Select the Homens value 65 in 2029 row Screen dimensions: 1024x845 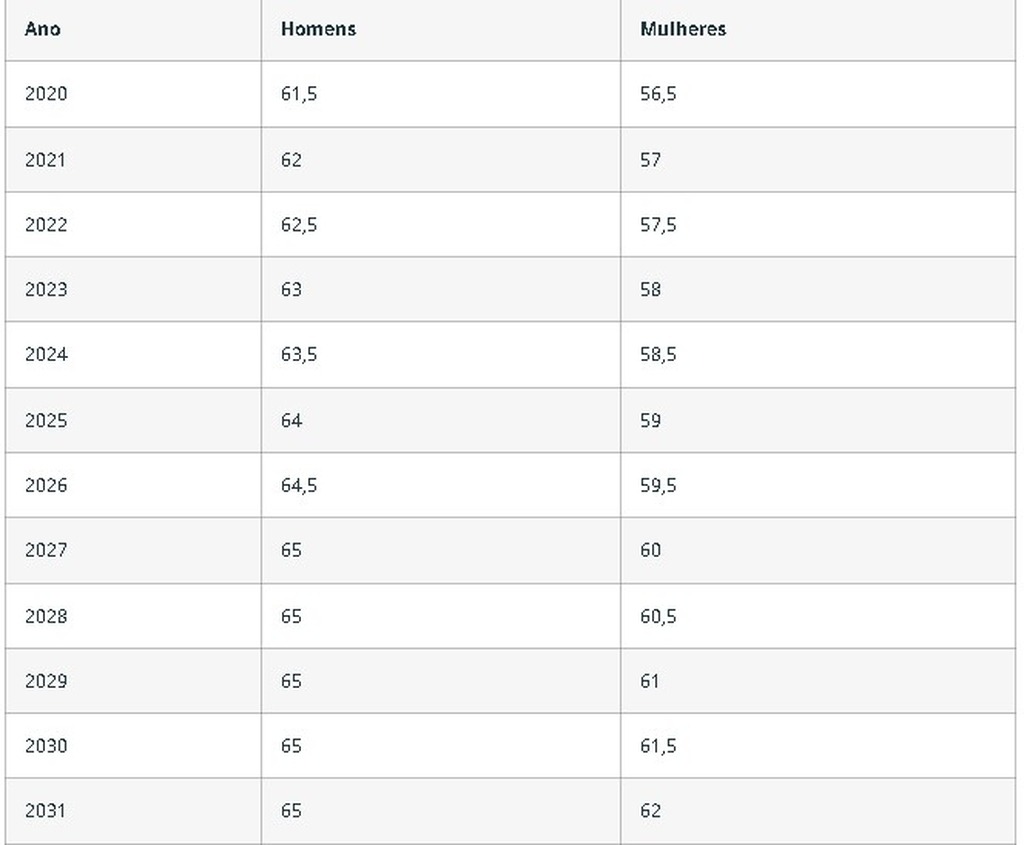pos(291,681)
